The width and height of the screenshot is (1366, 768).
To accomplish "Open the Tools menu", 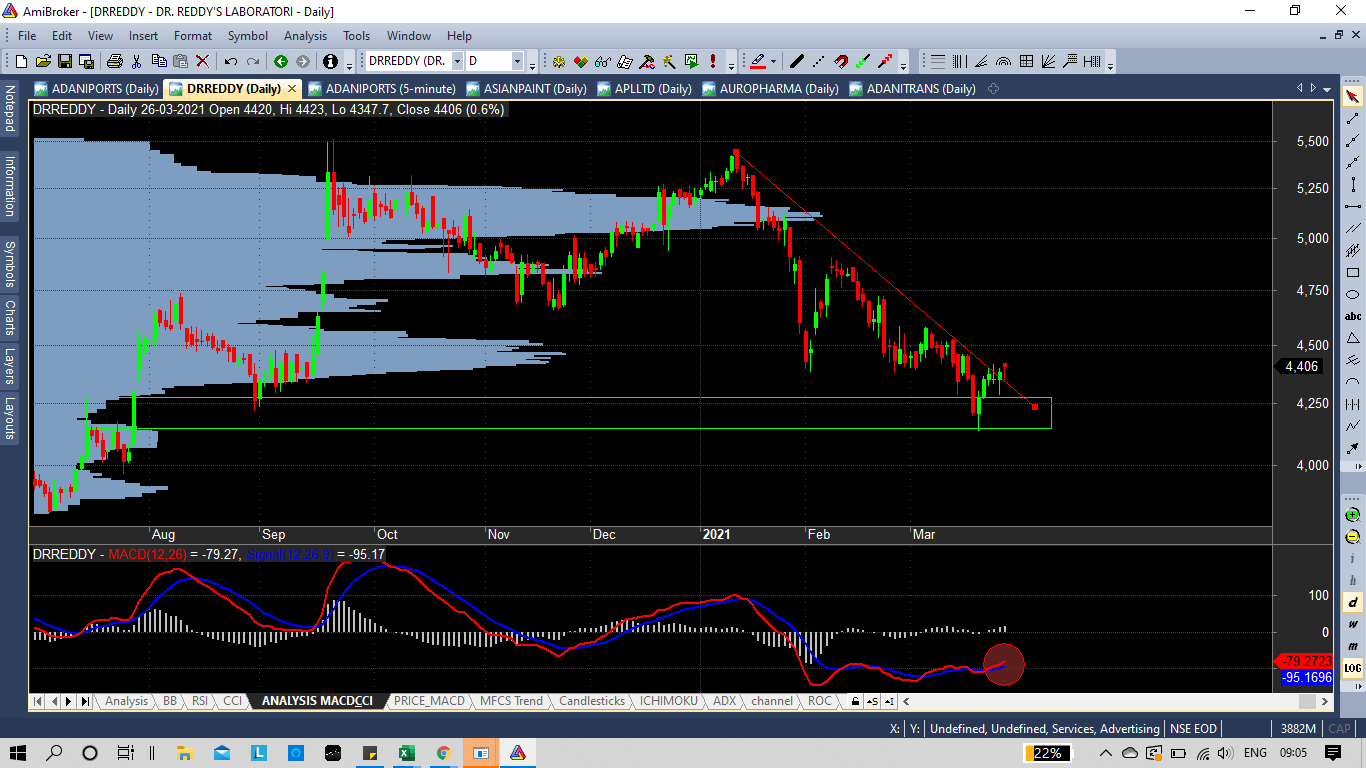I will click(356, 35).
